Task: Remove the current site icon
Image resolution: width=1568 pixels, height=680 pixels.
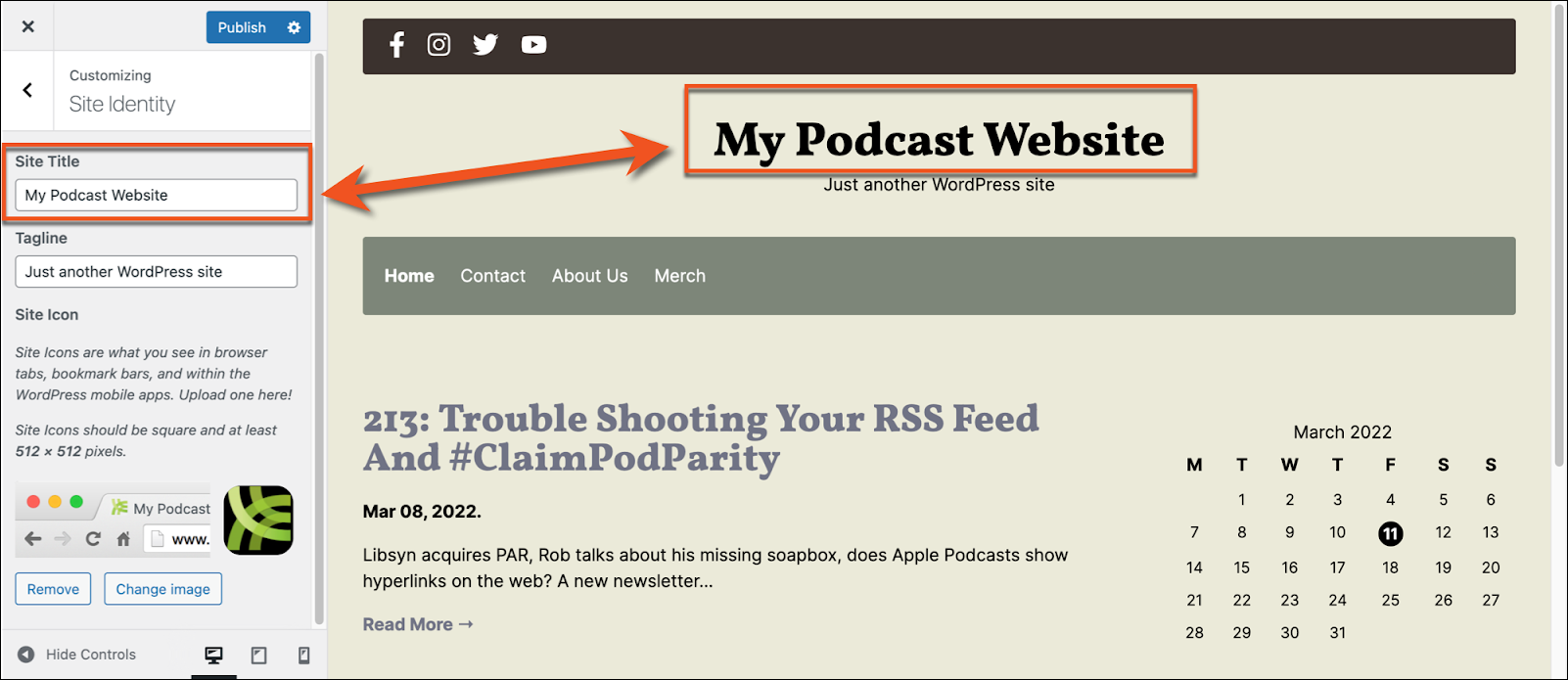Action: point(53,589)
